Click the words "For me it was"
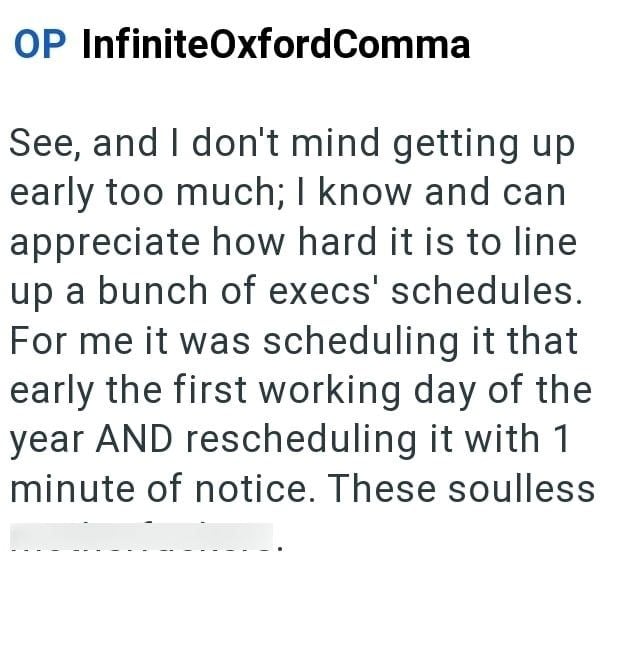Screen dimensions: 630x650 point(119,341)
